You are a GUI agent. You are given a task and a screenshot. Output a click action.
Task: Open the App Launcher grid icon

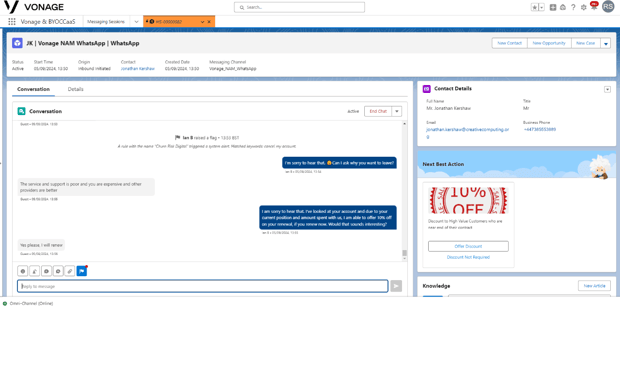click(x=12, y=22)
